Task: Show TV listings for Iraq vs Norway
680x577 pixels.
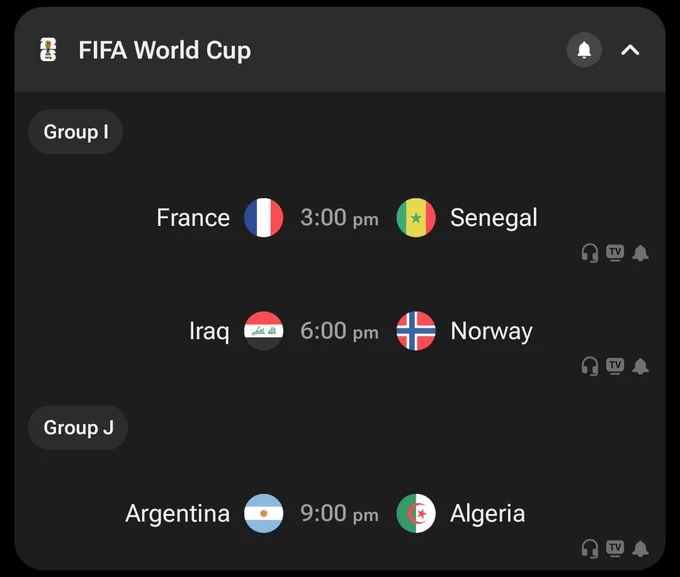Action: click(615, 366)
